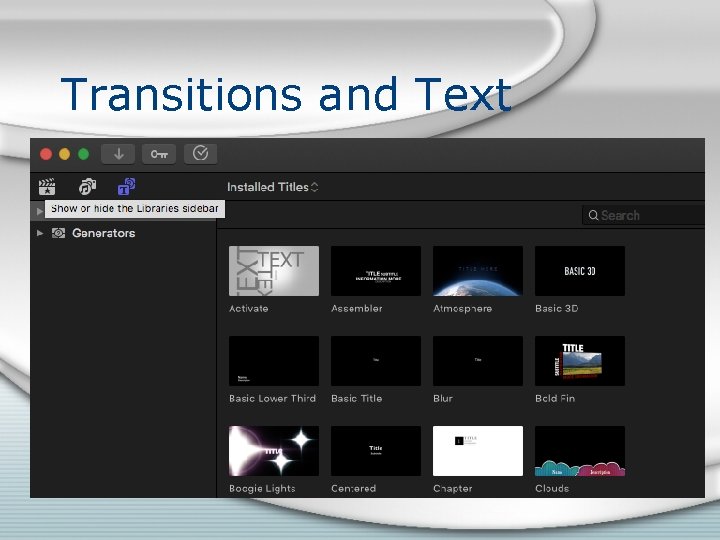This screenshot has width=720, height=540.
Task: Select the Activate title thumbnail
Action: [274, 271]
